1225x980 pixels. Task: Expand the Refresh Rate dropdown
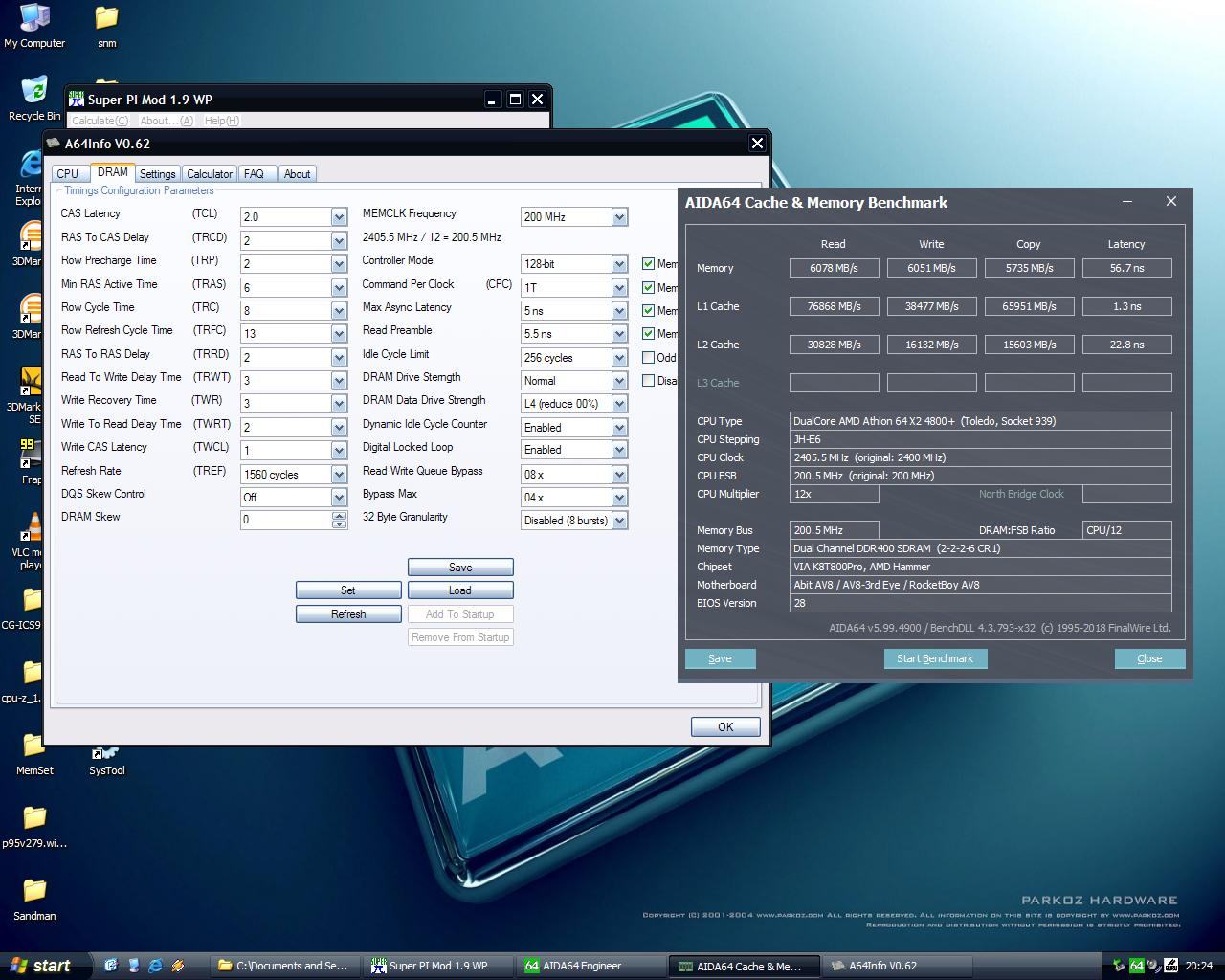(x=339, y=474)
